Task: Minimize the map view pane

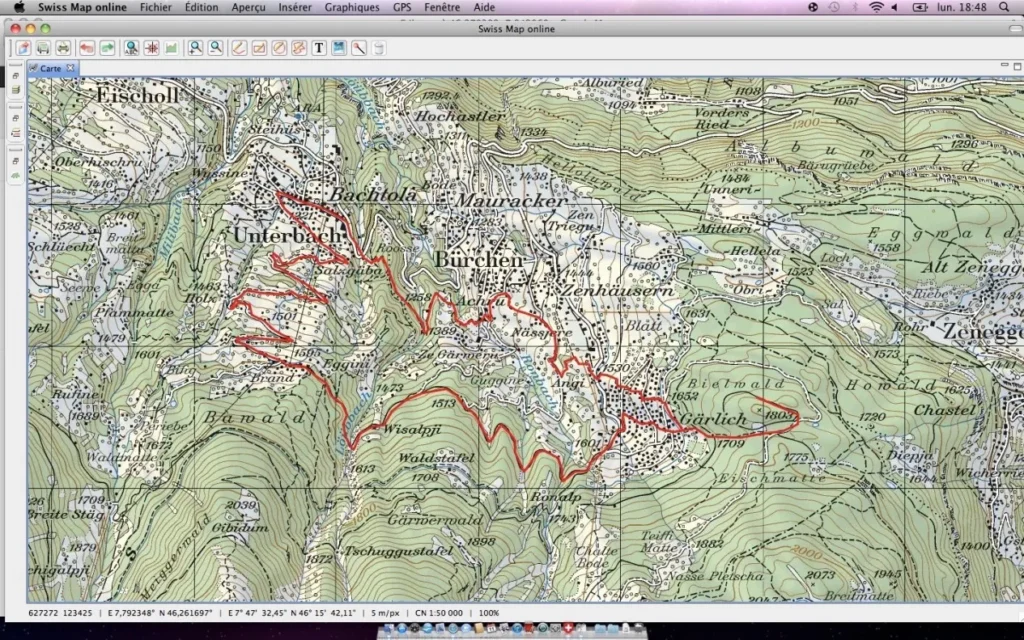Action: 1004,65
